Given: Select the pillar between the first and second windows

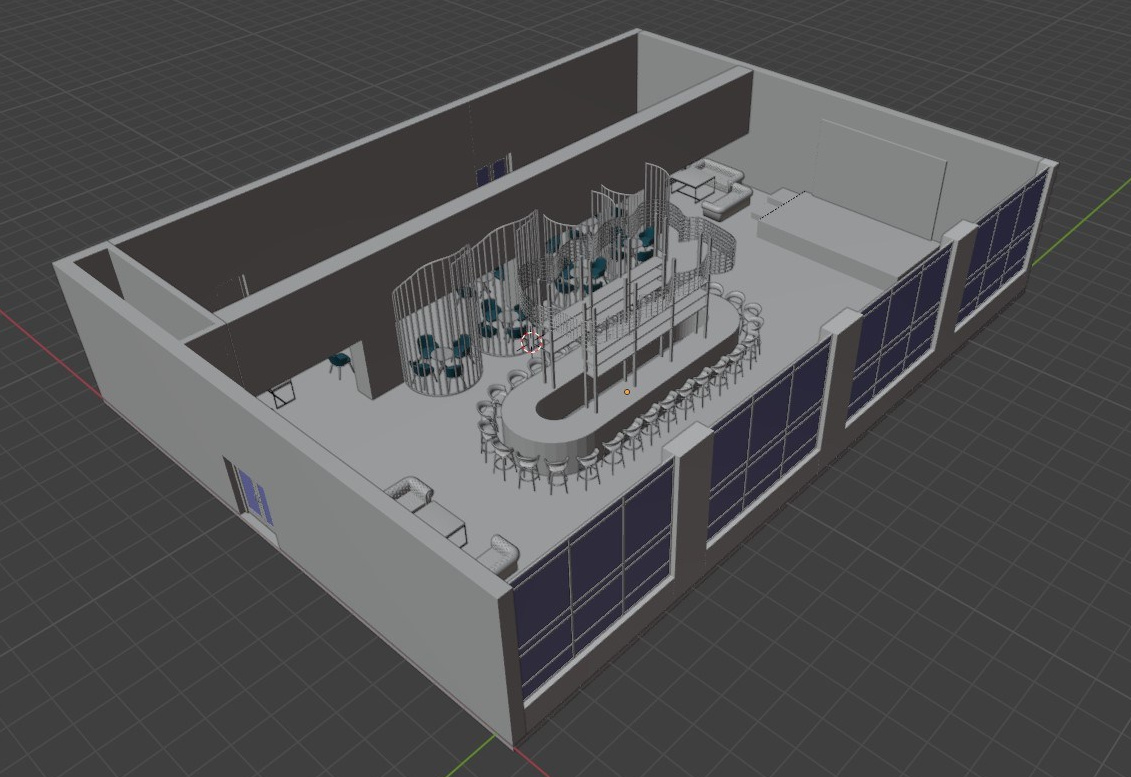Looking at the screenshot, I should [x=690, y=500].
